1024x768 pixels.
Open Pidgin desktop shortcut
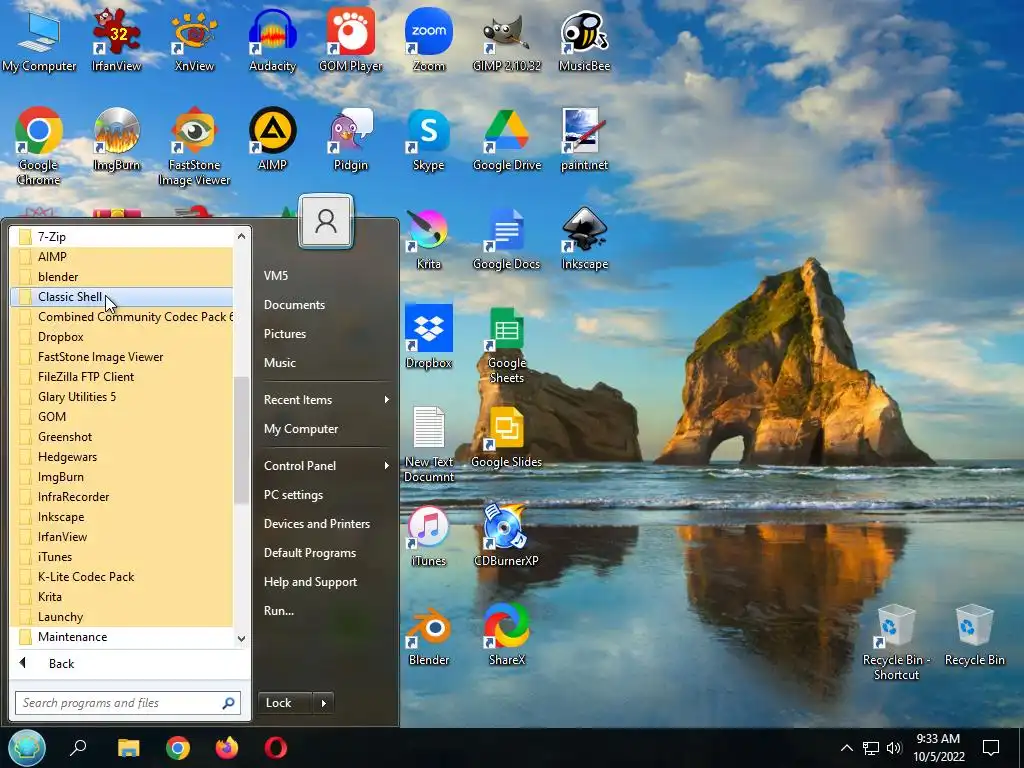351,138
